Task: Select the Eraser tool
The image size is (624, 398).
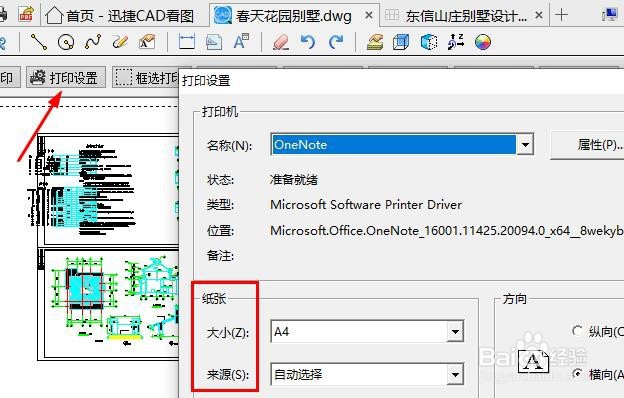Action: pos(281,42)
